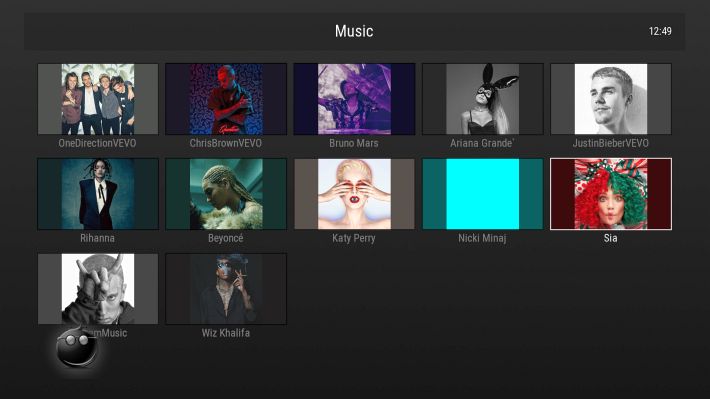
Task: Select the Ariana Grande channel artwork
Action: [483, 99]
